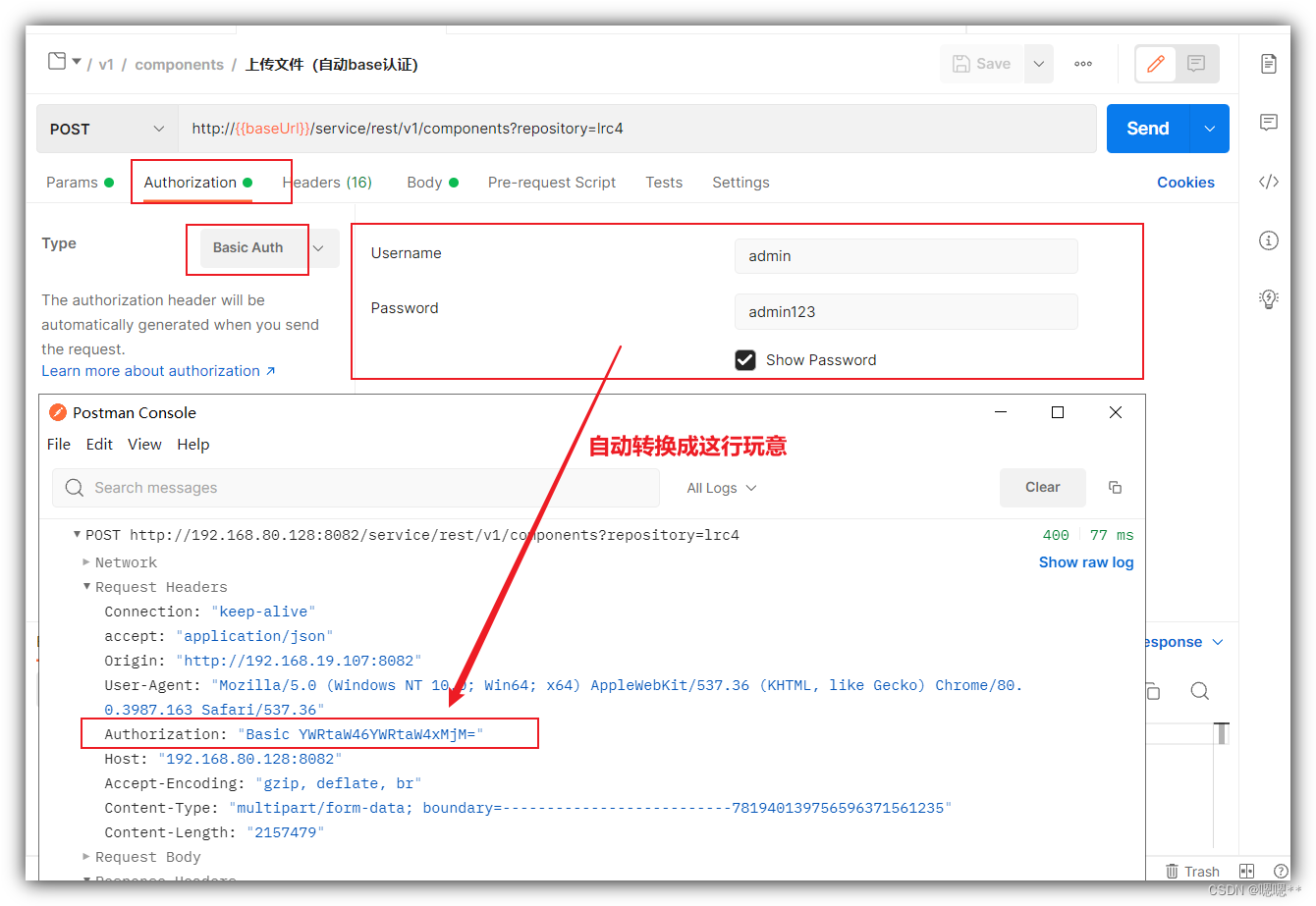This screenshot has width=1316, height=906.
Task: Click the collection folder icon in breadcrumb
Action: [x=57, y=61]
